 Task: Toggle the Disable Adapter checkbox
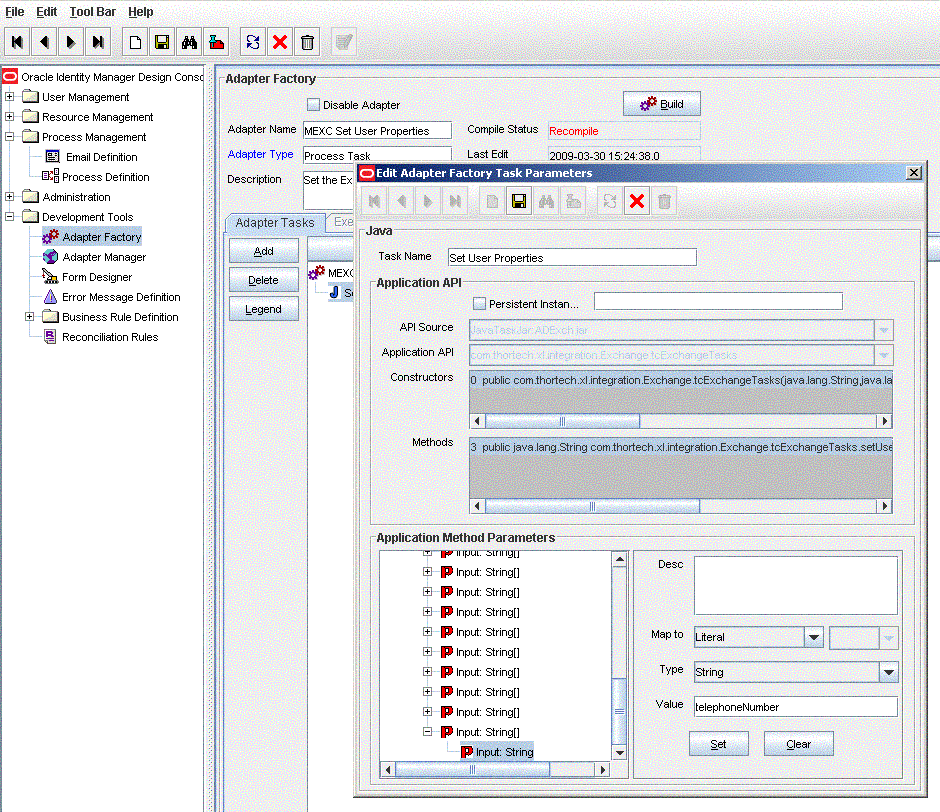pyautogui.click(x=314, y=104)
